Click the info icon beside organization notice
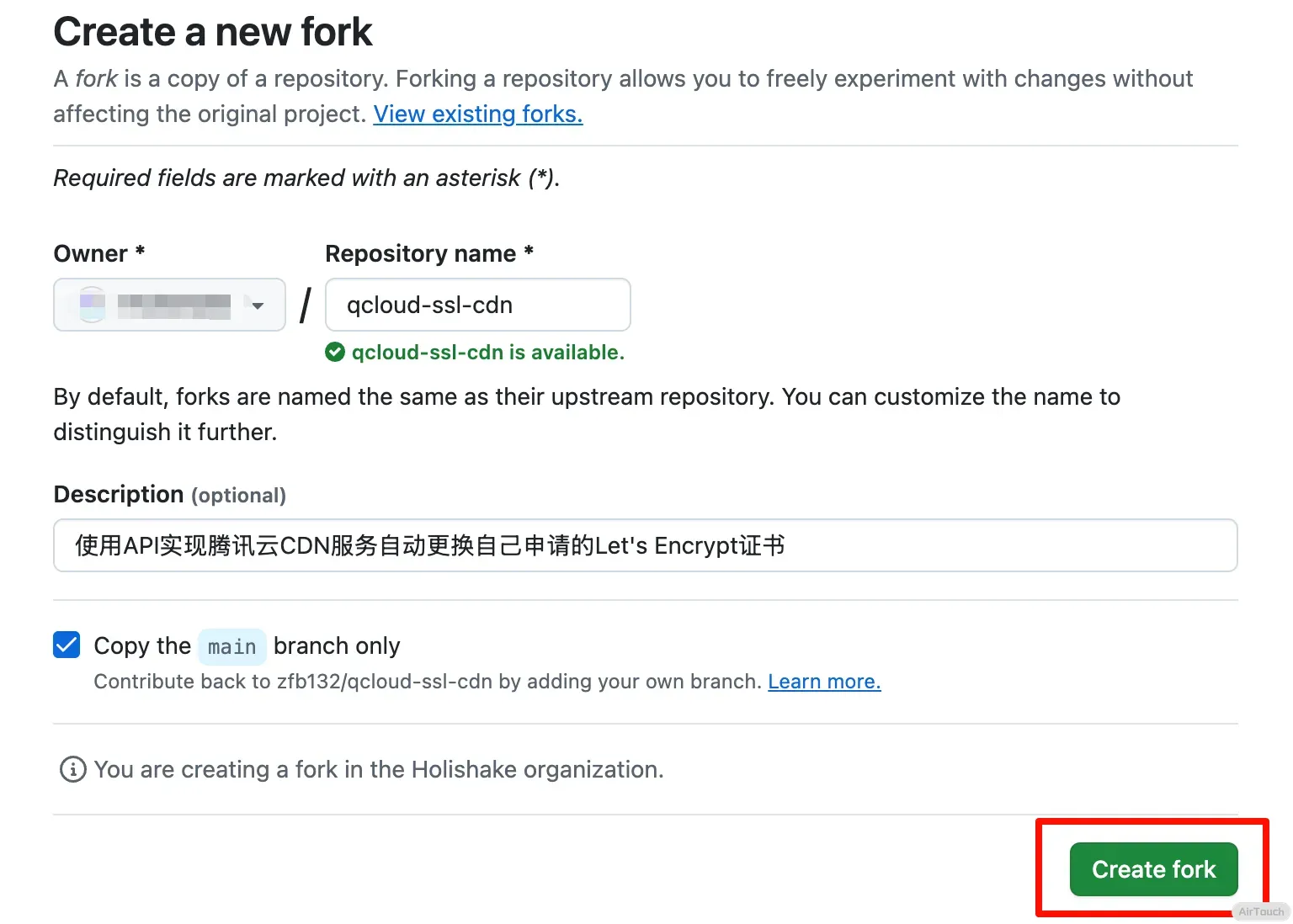Screen dimensions: 1293x924 (73, 769)
